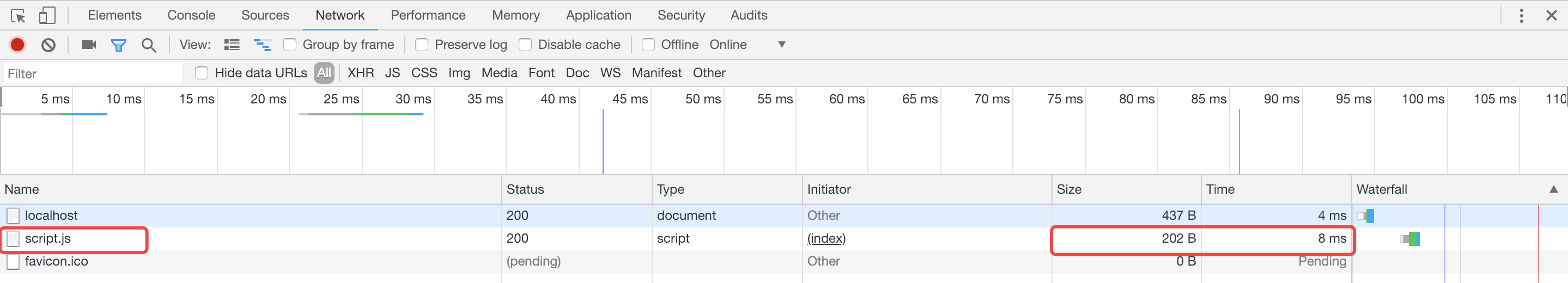Open the (index) initiator link
The image size is (1568, 283).
[x=826, y=238]
